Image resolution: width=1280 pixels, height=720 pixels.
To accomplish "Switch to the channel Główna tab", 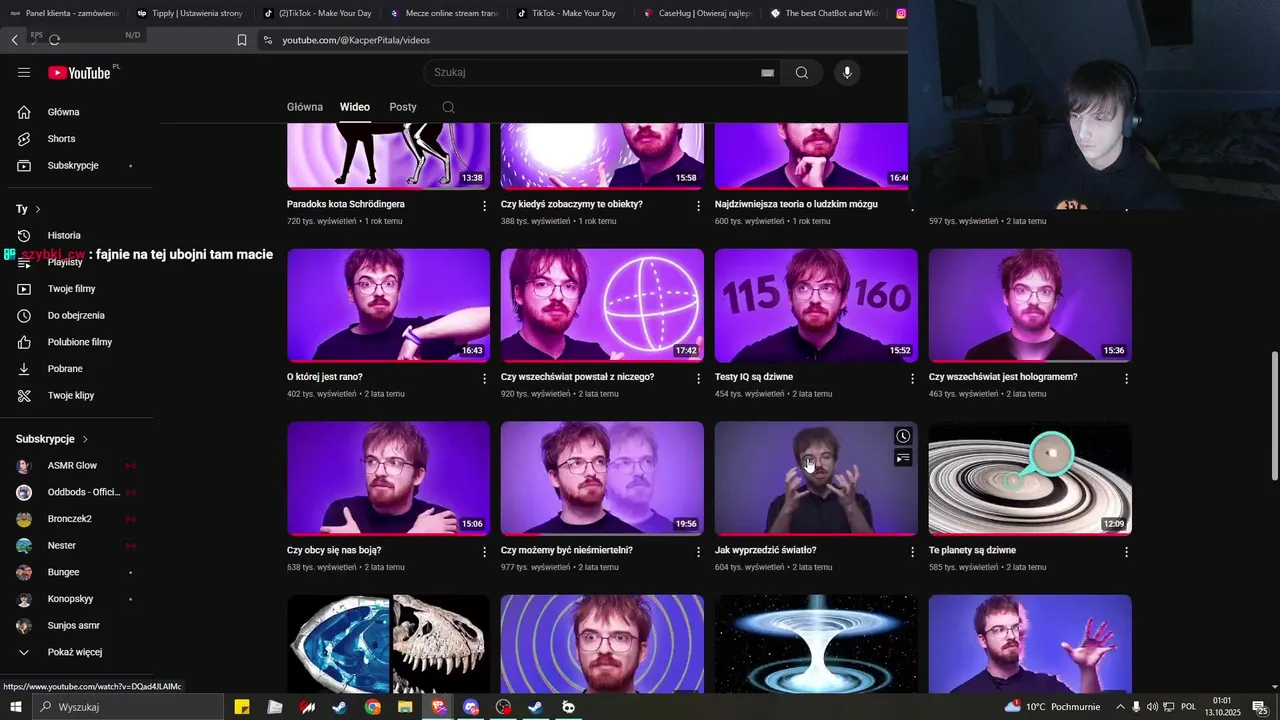I will 305,107.
